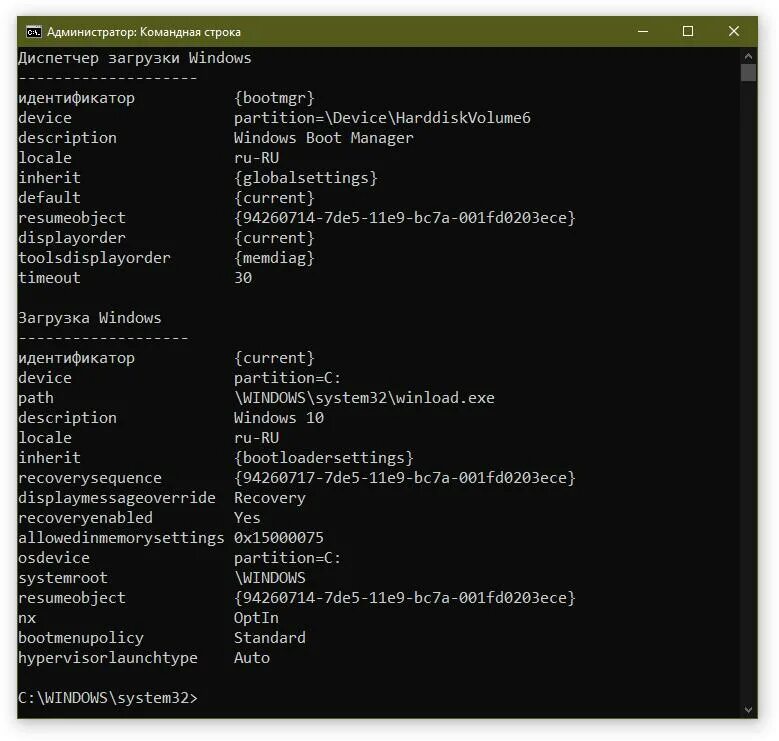779x741 pixels.
Task: Click 'Auto' value of hypervisorlaunchtype
Action: click(x=252, y=658)
